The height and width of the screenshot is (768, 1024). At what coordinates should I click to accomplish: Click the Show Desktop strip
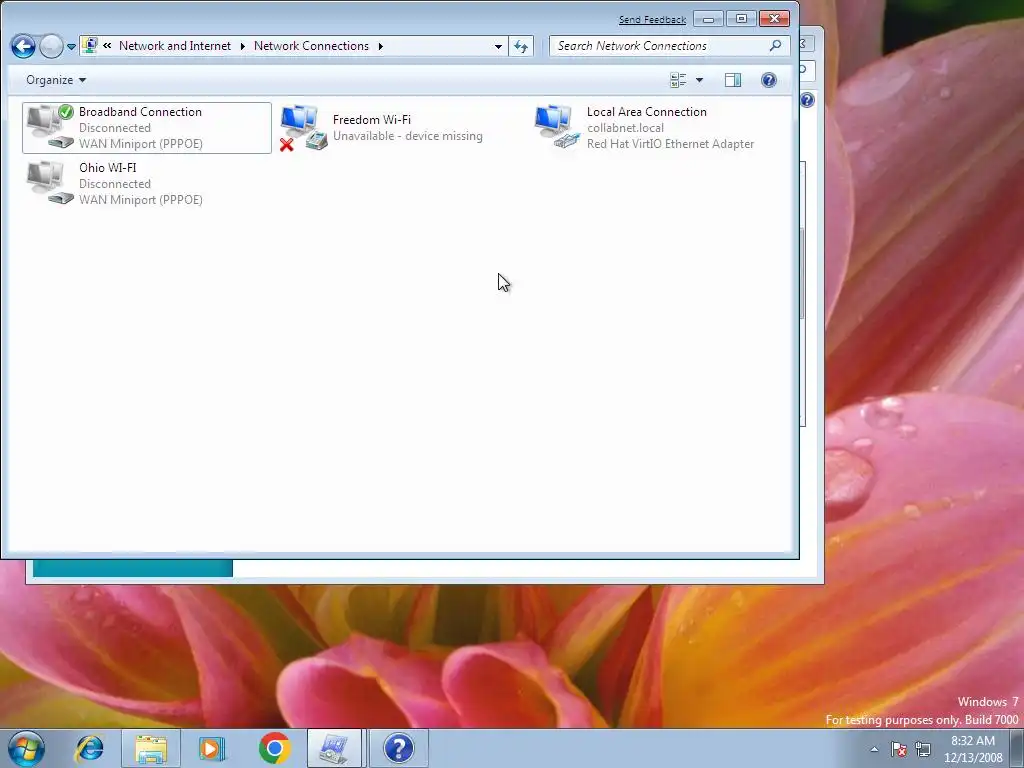[1016, 748]
